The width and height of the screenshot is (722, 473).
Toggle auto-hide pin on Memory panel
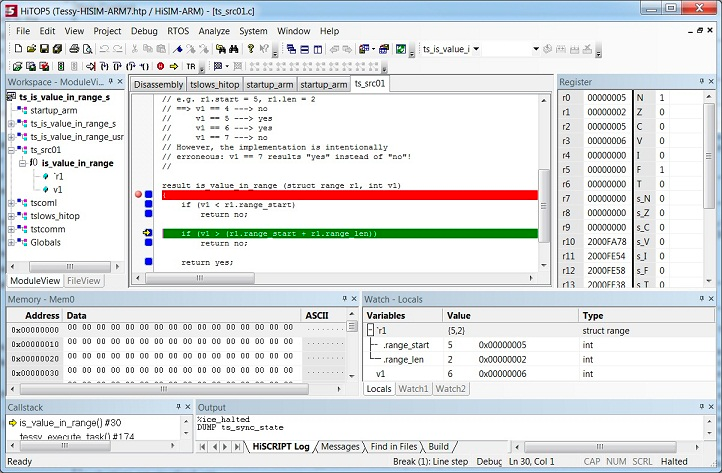coord(344,299)
